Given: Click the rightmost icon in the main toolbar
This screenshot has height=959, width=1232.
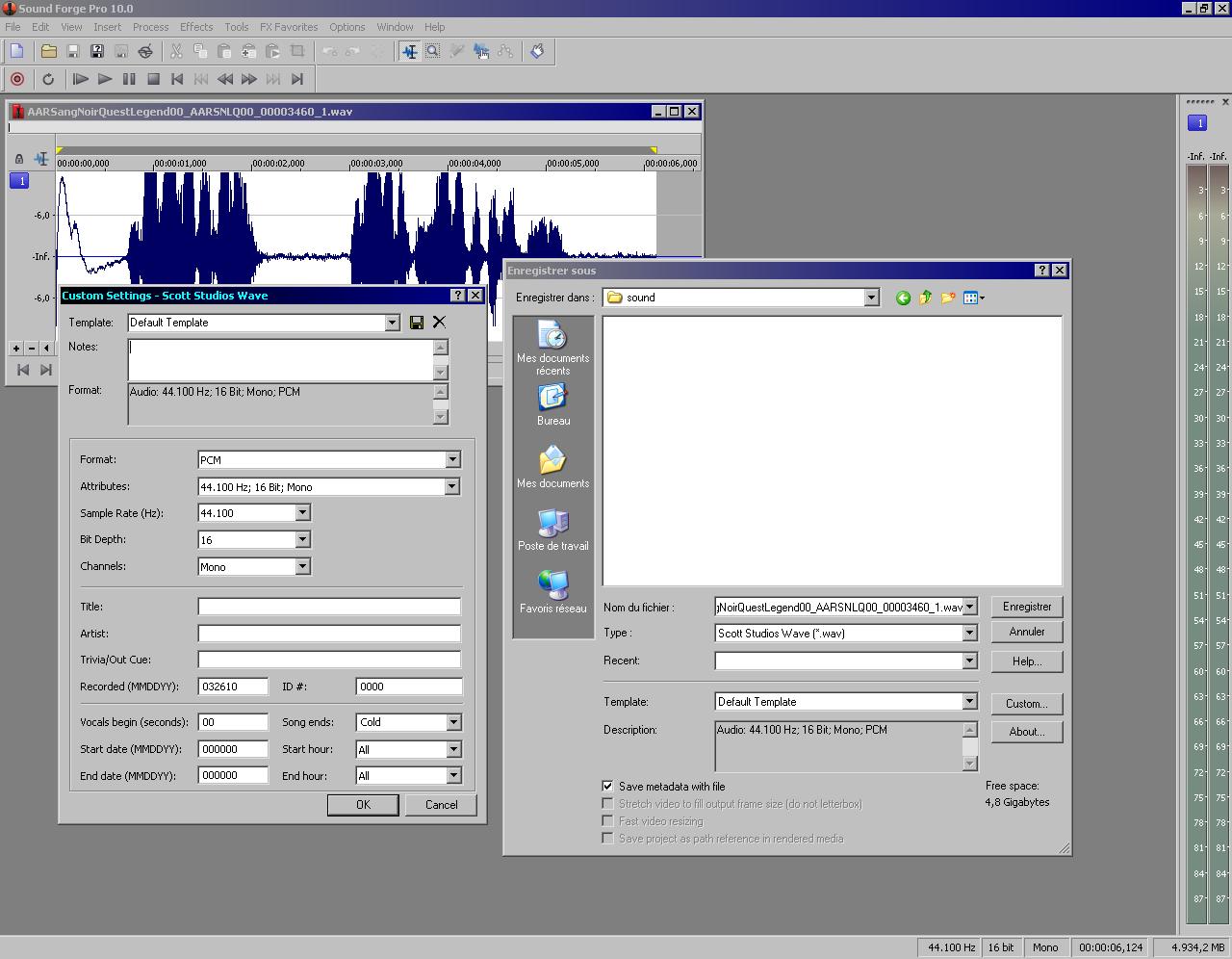Looking at the screenshot, I should [537, 51].
